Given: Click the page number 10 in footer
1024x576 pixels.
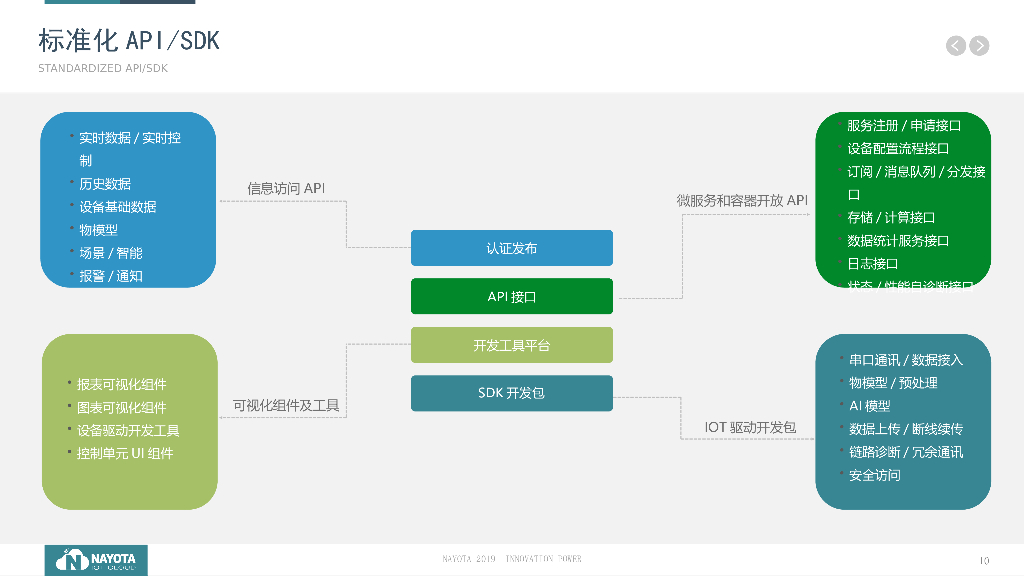Looking at the screenshot, I should pos(984,559).
